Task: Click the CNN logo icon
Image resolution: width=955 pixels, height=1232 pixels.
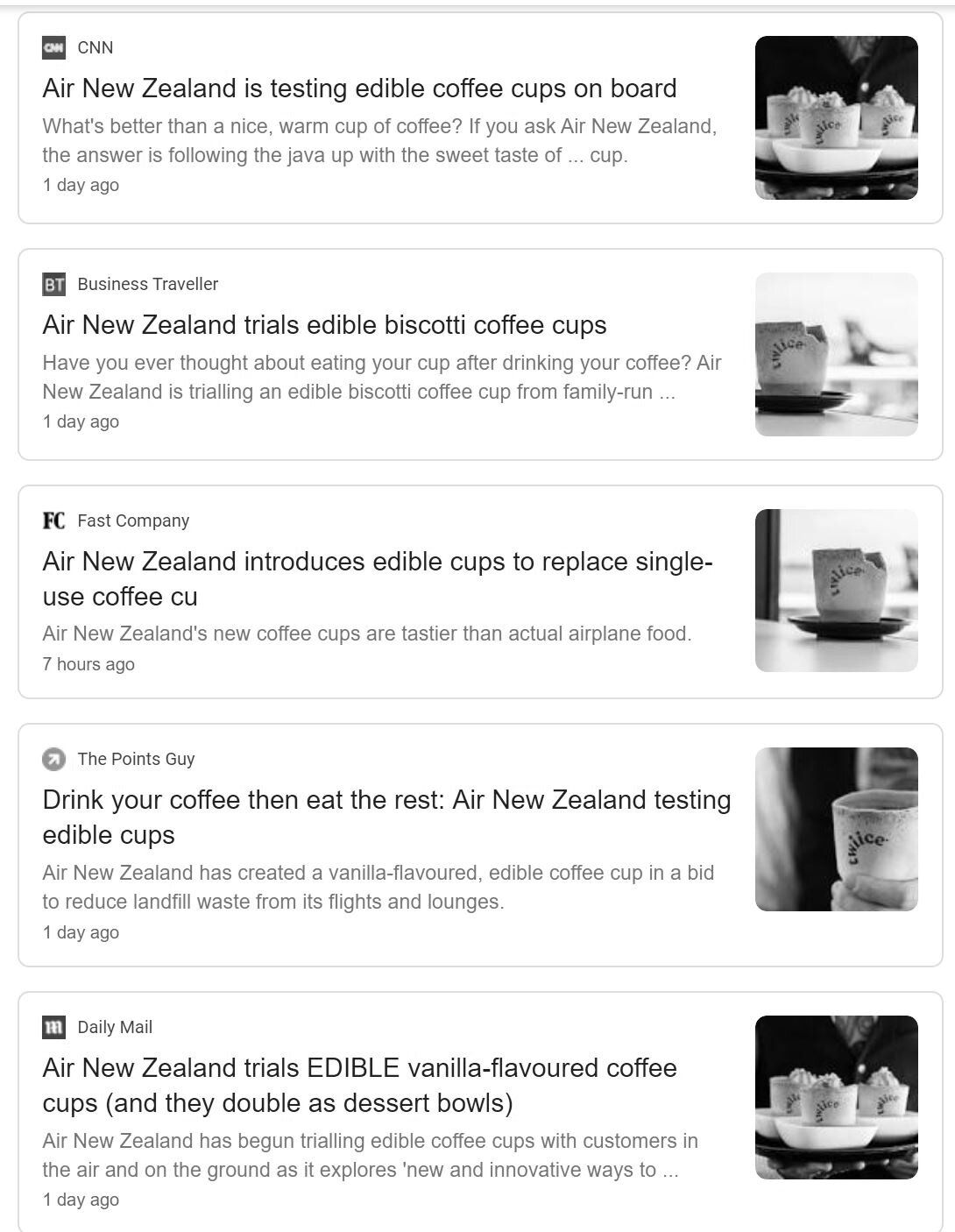Action: 53,47
